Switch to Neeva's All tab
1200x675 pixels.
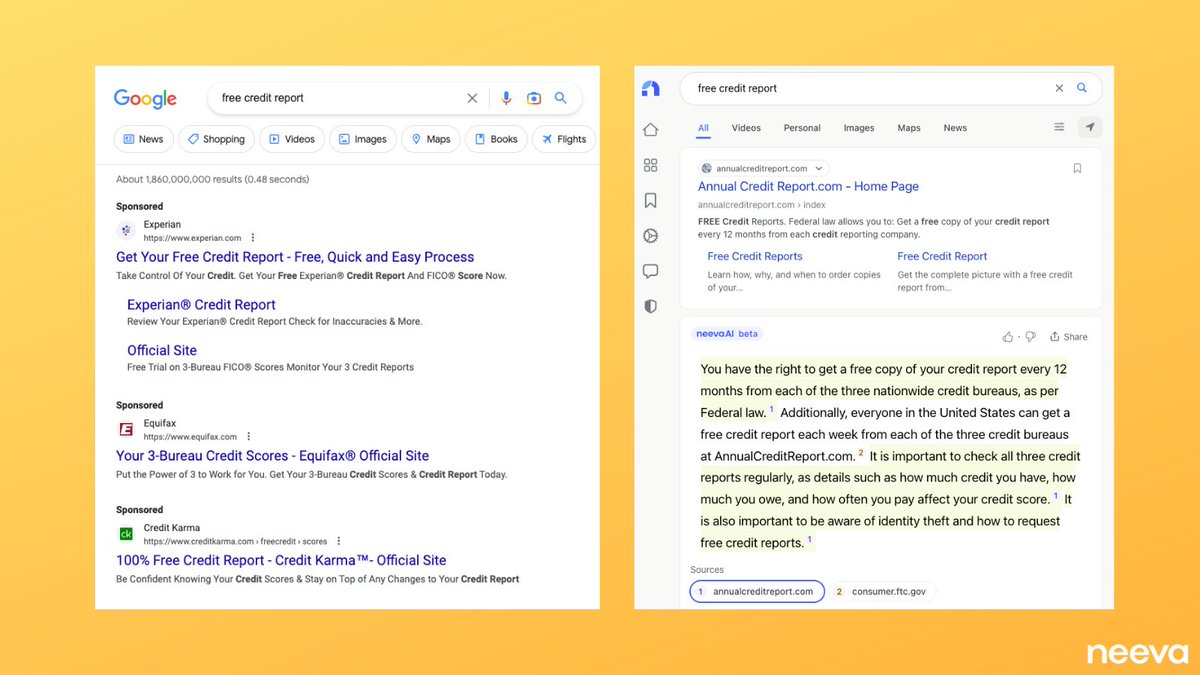coord(704,128)
